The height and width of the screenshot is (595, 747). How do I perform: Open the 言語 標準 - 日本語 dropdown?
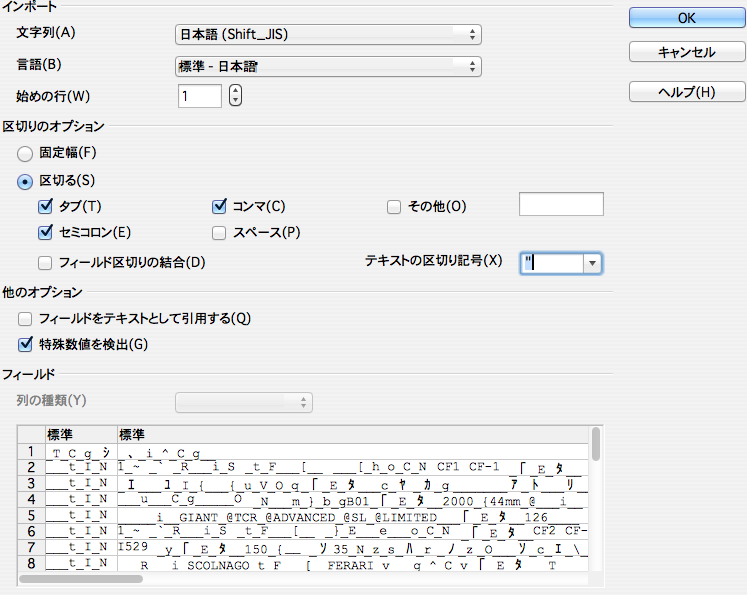click(328, 66)
